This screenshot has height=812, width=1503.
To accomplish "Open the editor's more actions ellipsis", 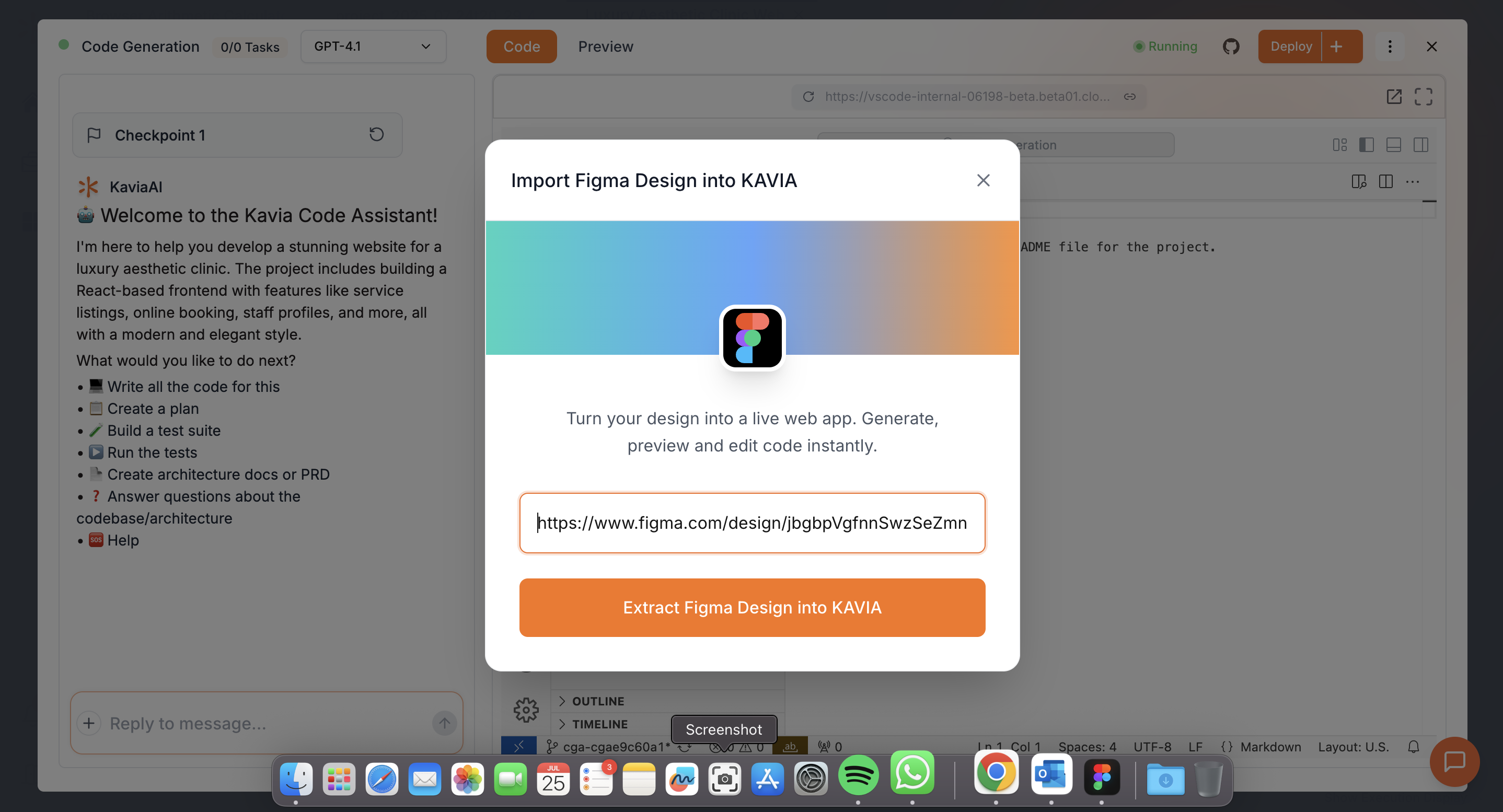I will coord(1413,181).
